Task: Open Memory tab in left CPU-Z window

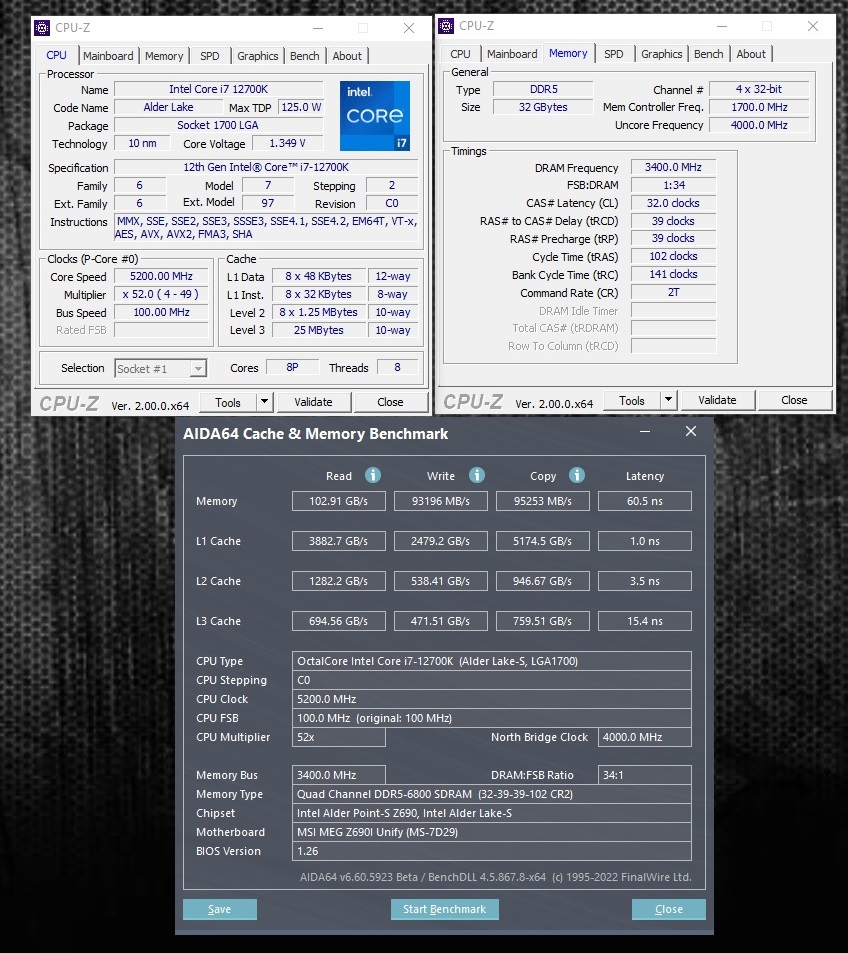Action: [164, 56]
